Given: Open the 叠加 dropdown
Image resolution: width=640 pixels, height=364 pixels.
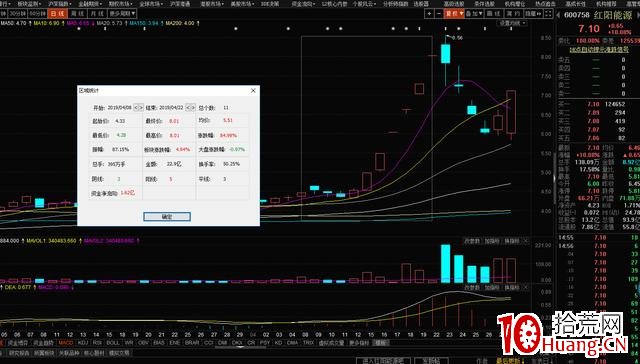Looking at the screenshot, I should 474,14.
